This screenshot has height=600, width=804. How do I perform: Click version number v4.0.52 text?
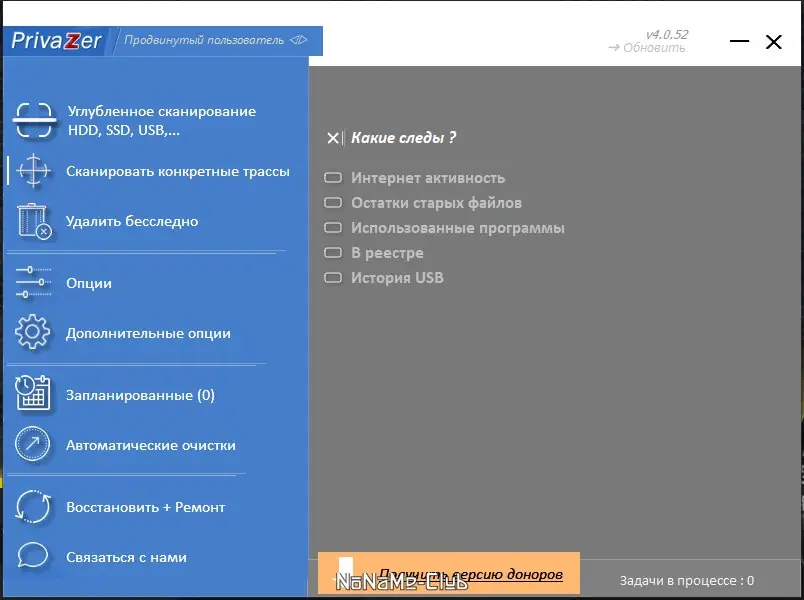click(x=667, y=34)
